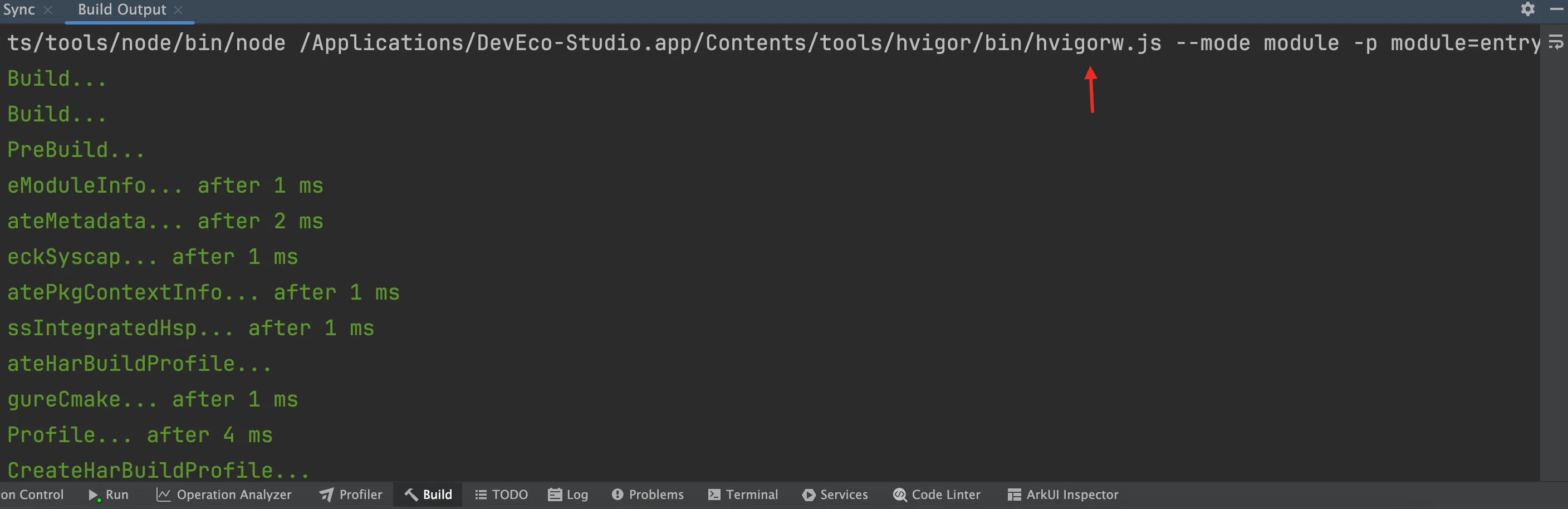Open the Operation Analyzer panel

(224, 495)
